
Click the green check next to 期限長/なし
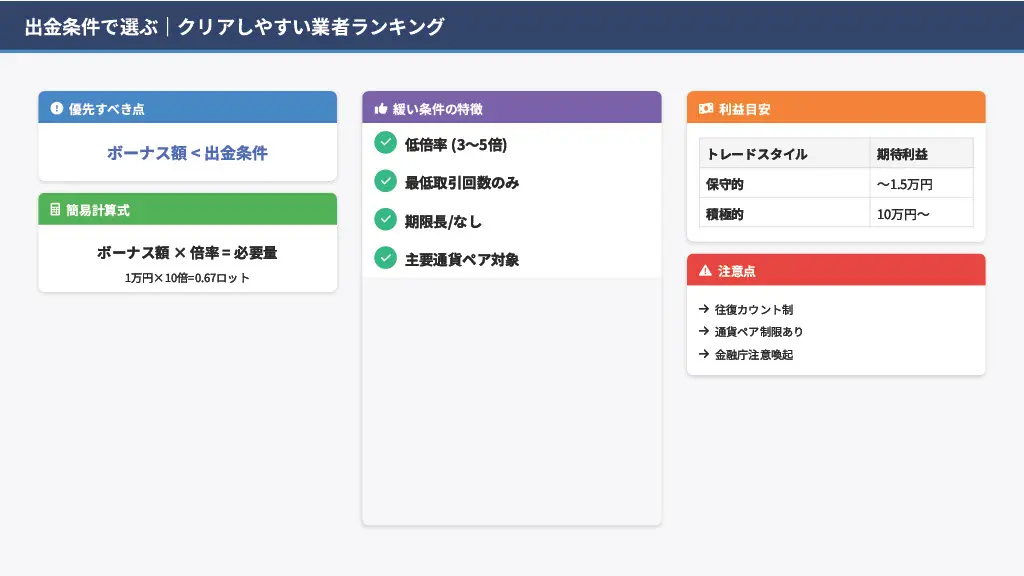[385, 219]
